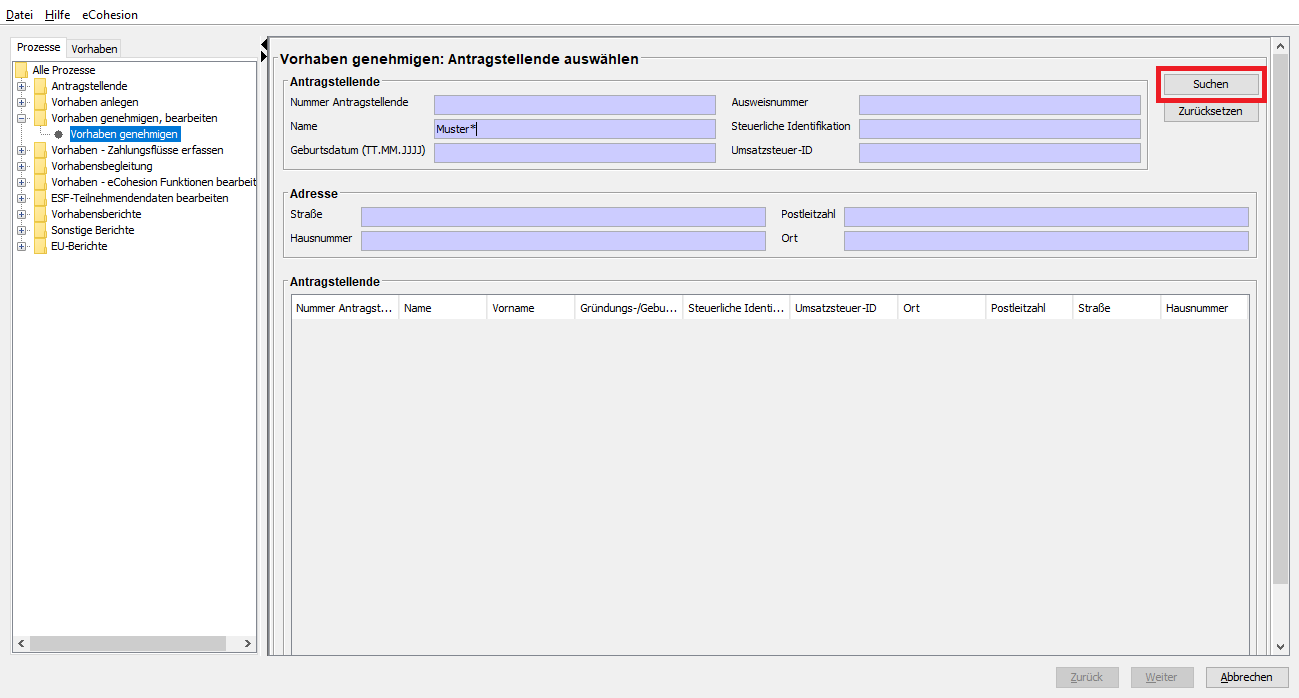Open the Hilfe menu

pyautogui.click(x=57, y=15)
